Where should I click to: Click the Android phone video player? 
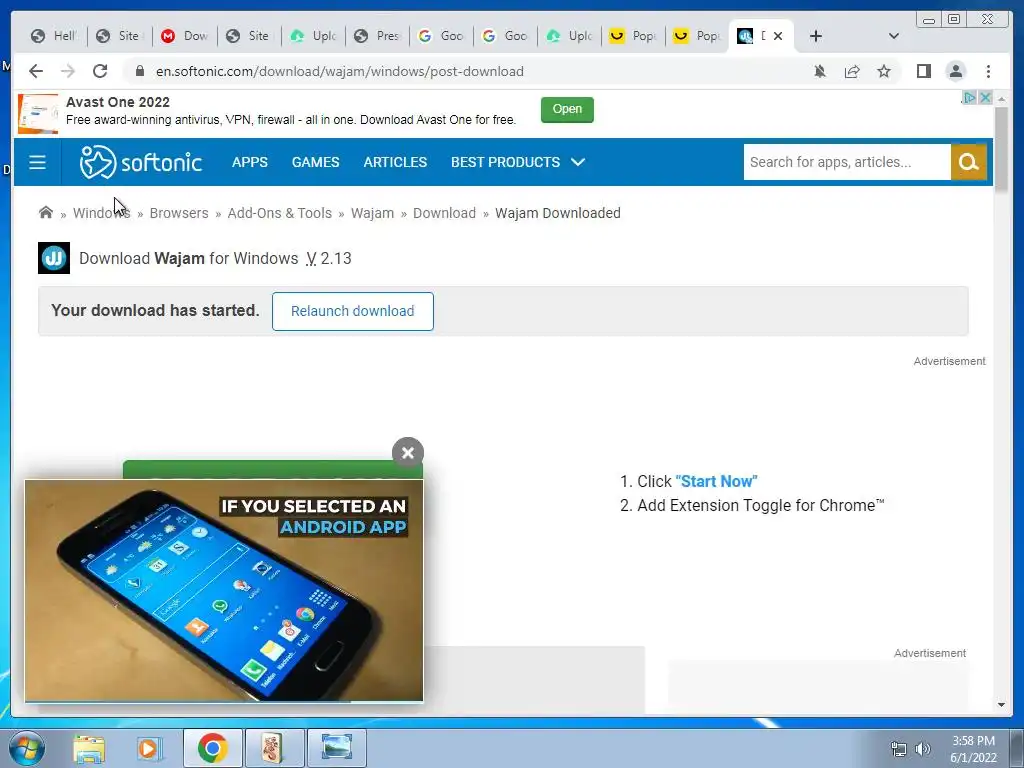coord(224,590)
